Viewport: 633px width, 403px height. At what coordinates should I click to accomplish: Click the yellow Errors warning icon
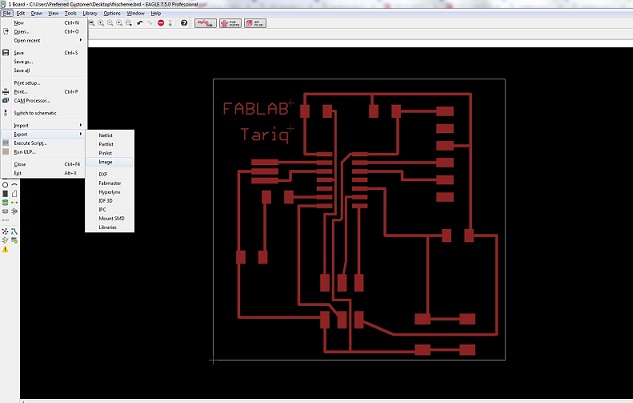pyautogui.click(x=5, y=250)
